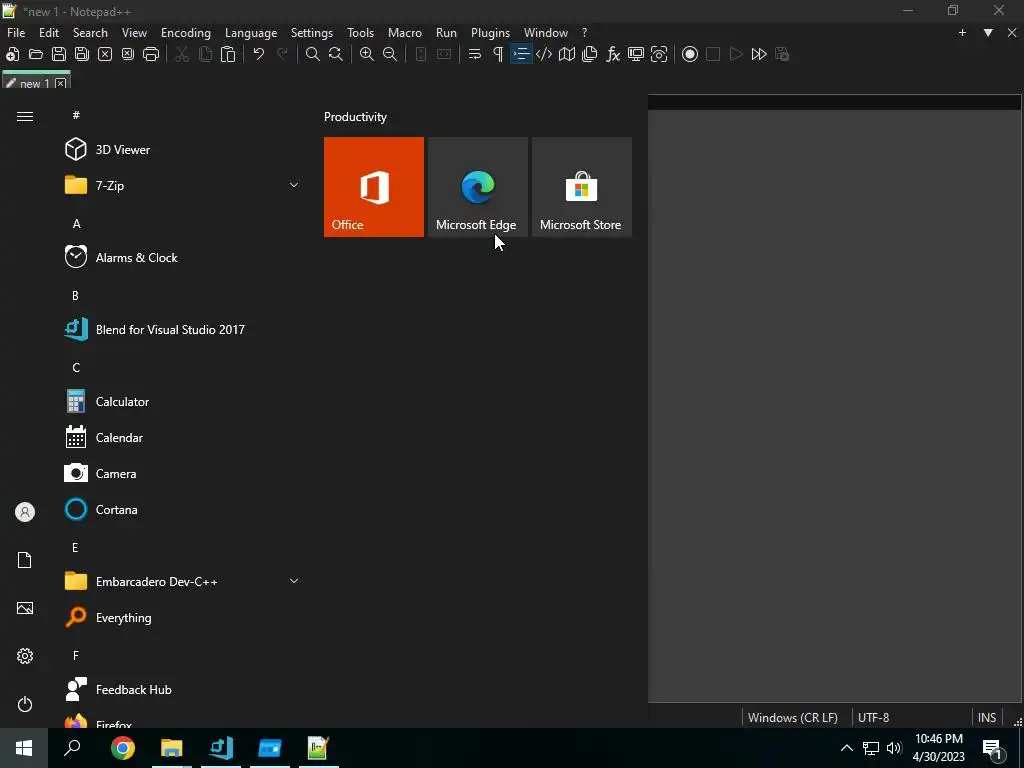Screen dimensions: 1024x768
Task: Start macro recording with the record icon
Action: [x=690, y=54]
